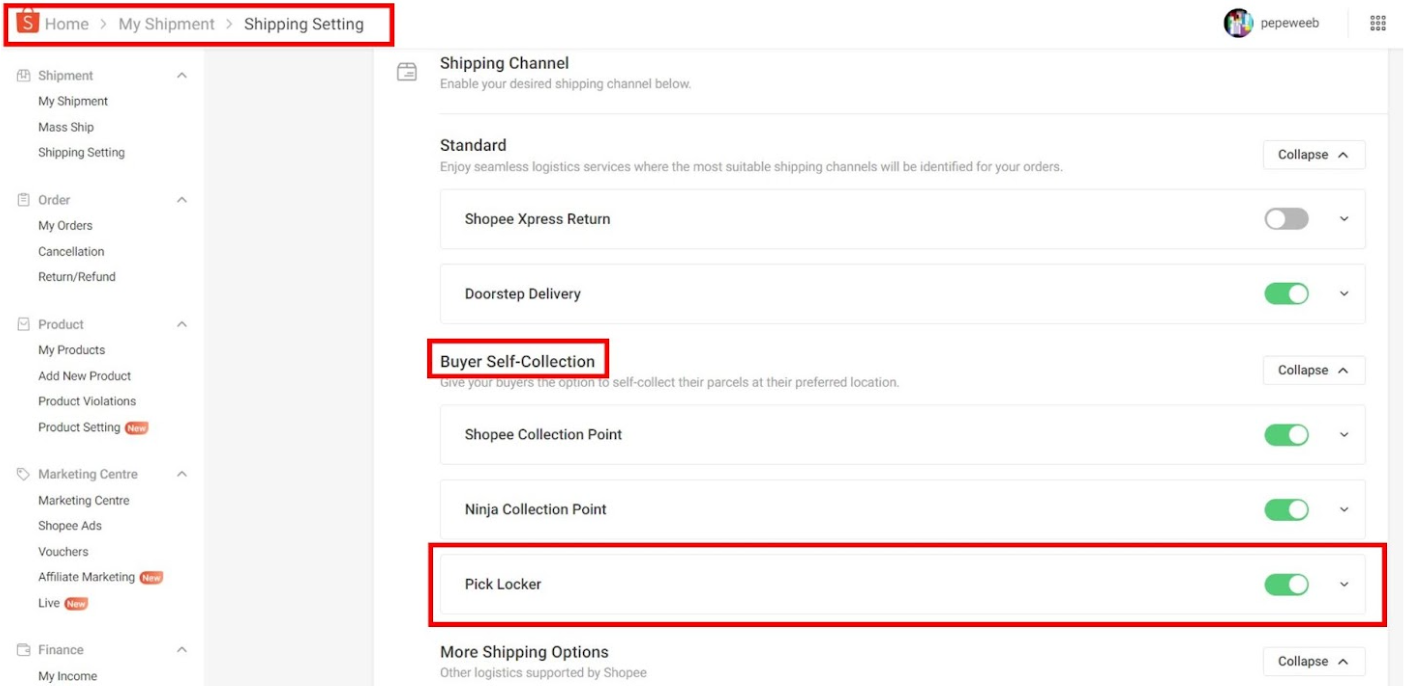Click the Product section icon in sidebar
The width and height of the screenshot is (1405, 687).
22,324
